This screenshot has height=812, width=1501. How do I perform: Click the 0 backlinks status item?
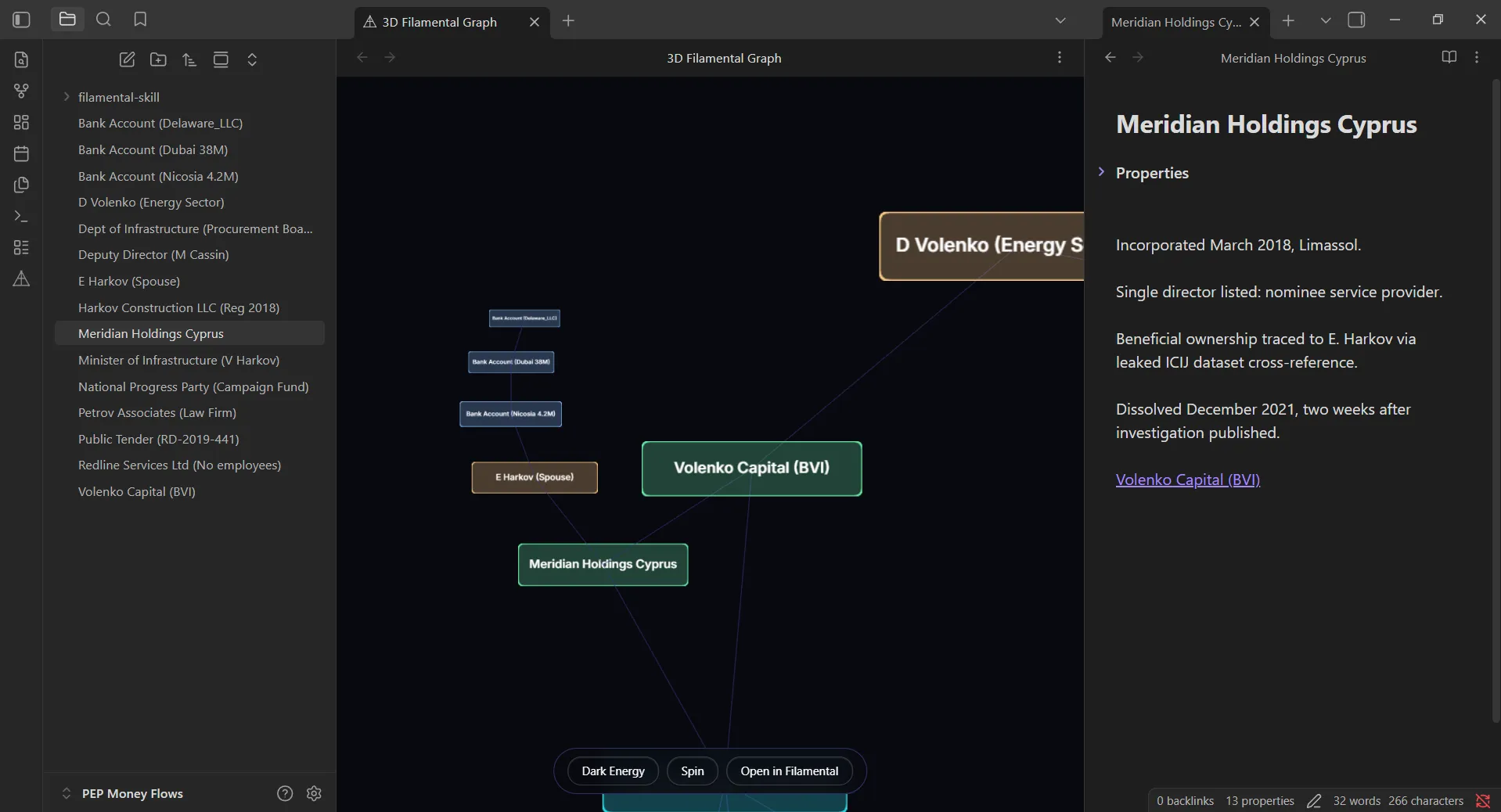point(1185,801)
